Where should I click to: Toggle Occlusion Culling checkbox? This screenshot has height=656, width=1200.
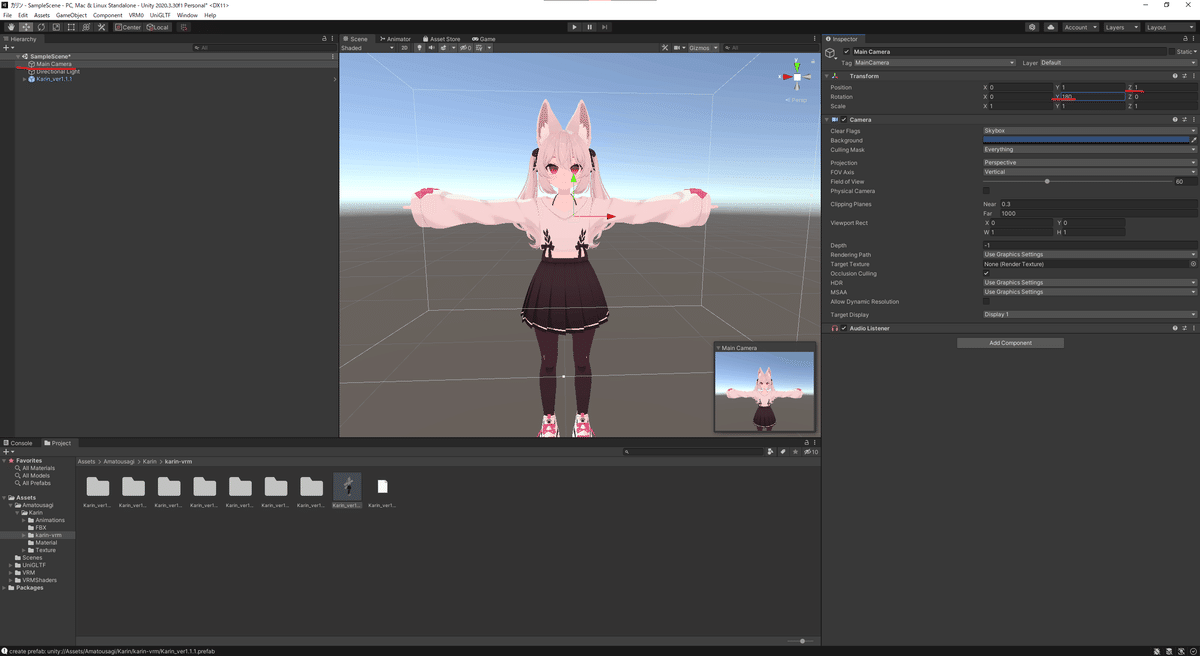click(986, 273)
